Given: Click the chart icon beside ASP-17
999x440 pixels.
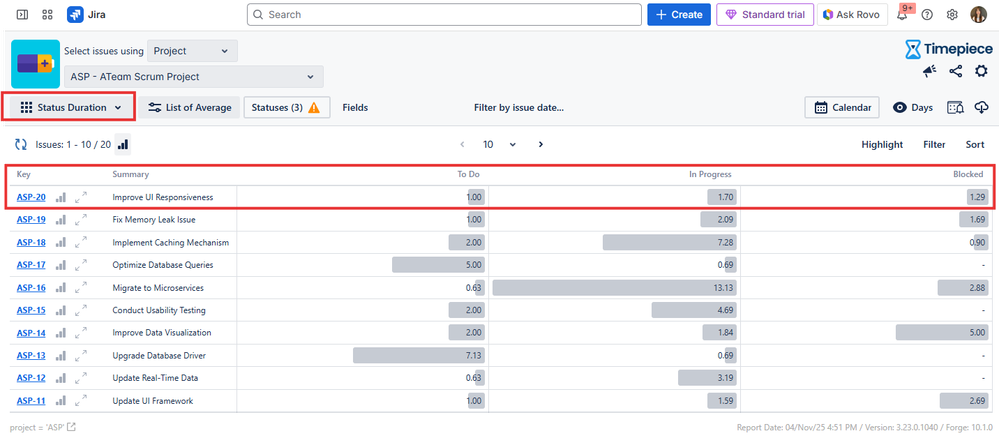Looking at the screenshot, I should (x=62, y=265).
